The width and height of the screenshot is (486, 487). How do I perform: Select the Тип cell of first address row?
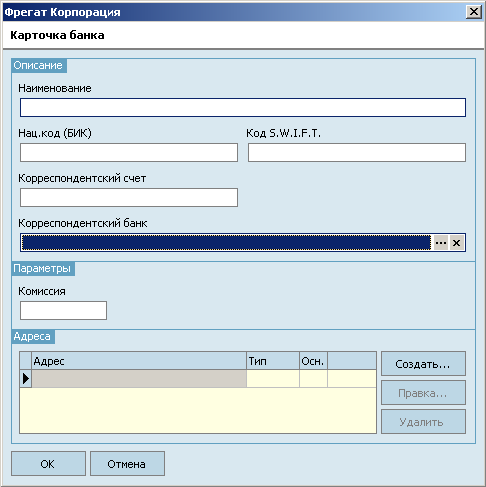(x=273, y=379)
